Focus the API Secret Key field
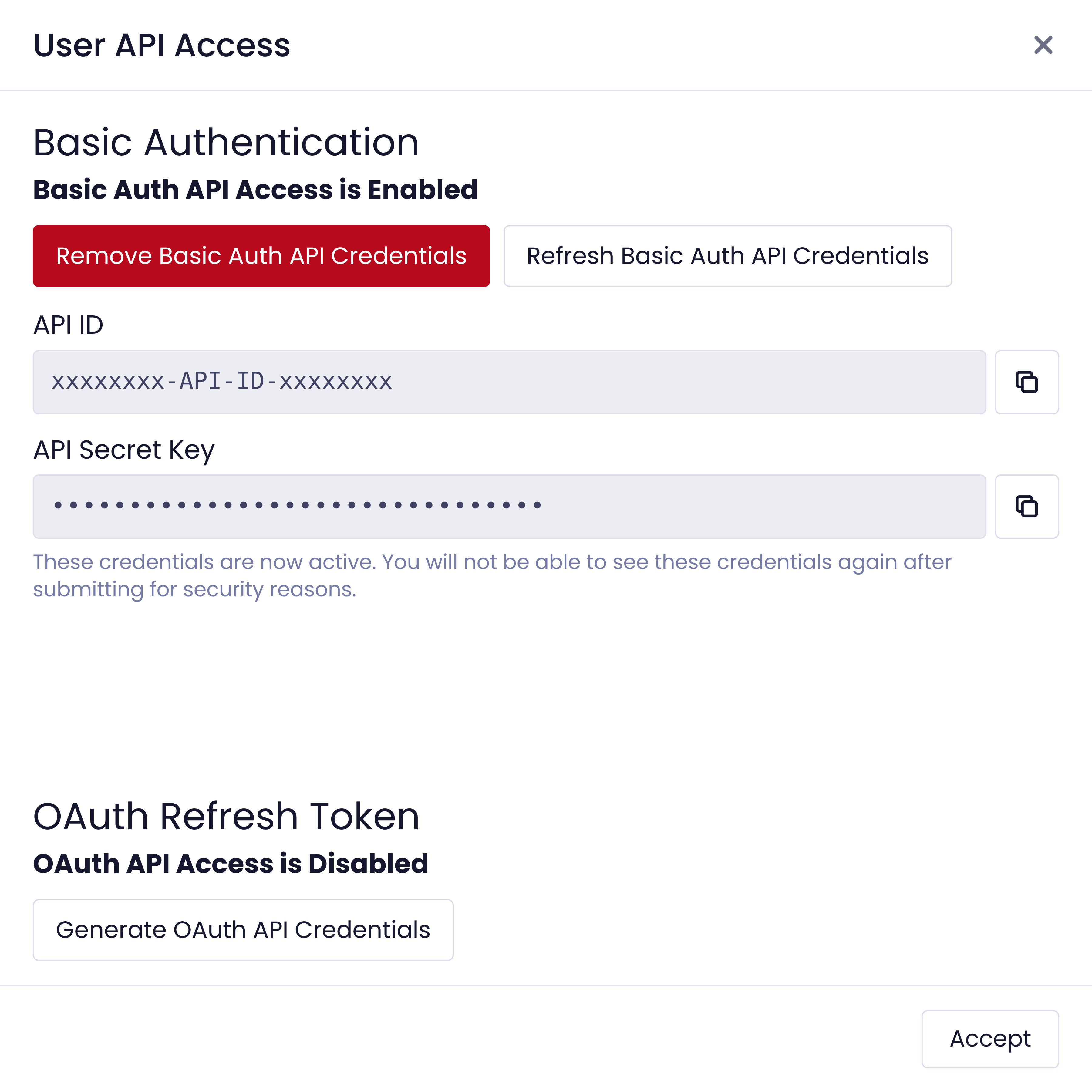 point(509,507)
